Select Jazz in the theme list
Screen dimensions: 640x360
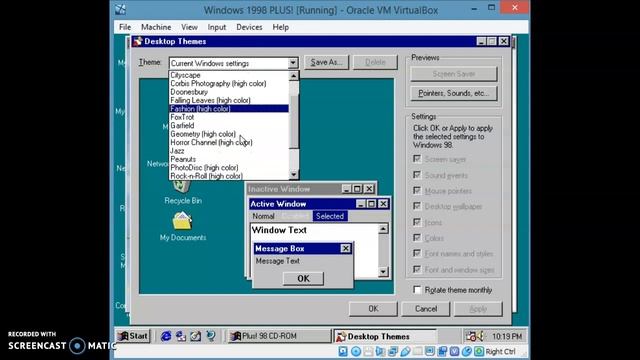click(229, 151)
